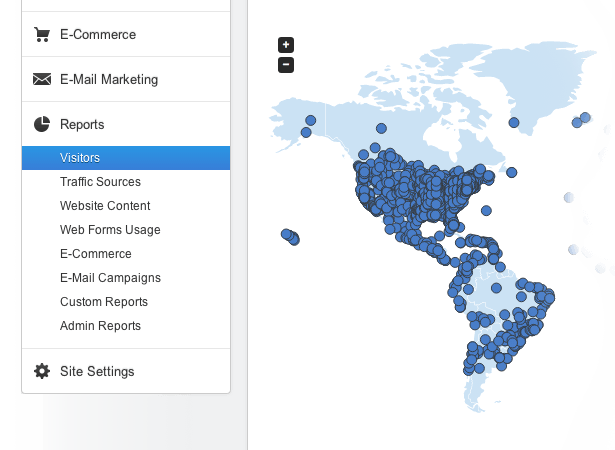Screen dimensions: 615x450
Task: Click the shopping cart E-Commerce icon
Action: 42,35
